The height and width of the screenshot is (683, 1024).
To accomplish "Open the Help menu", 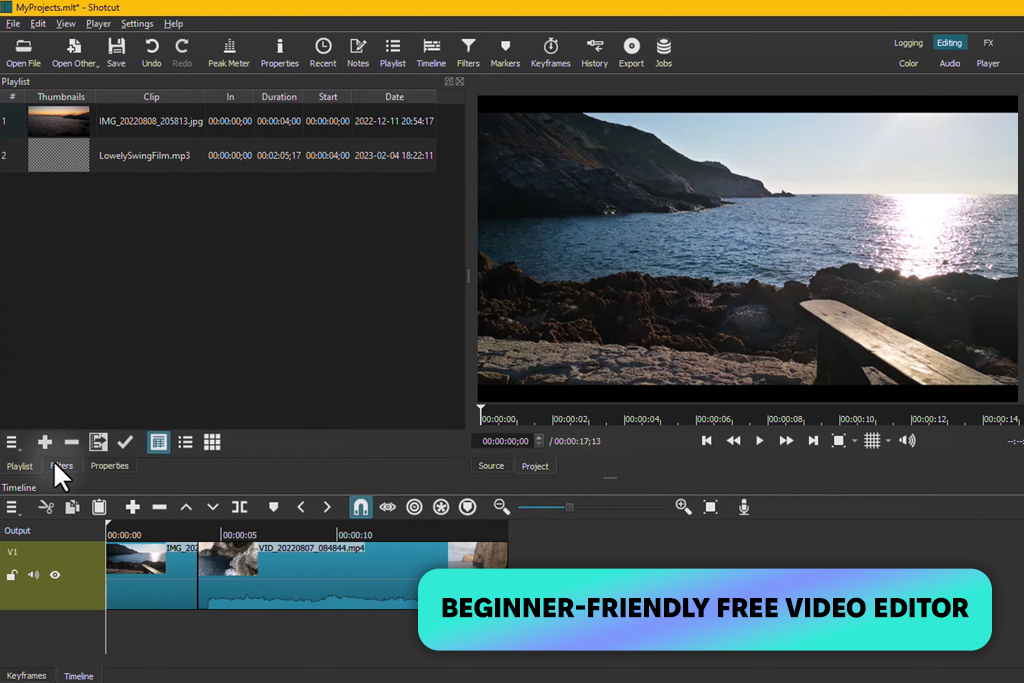I will pos(173,24).
